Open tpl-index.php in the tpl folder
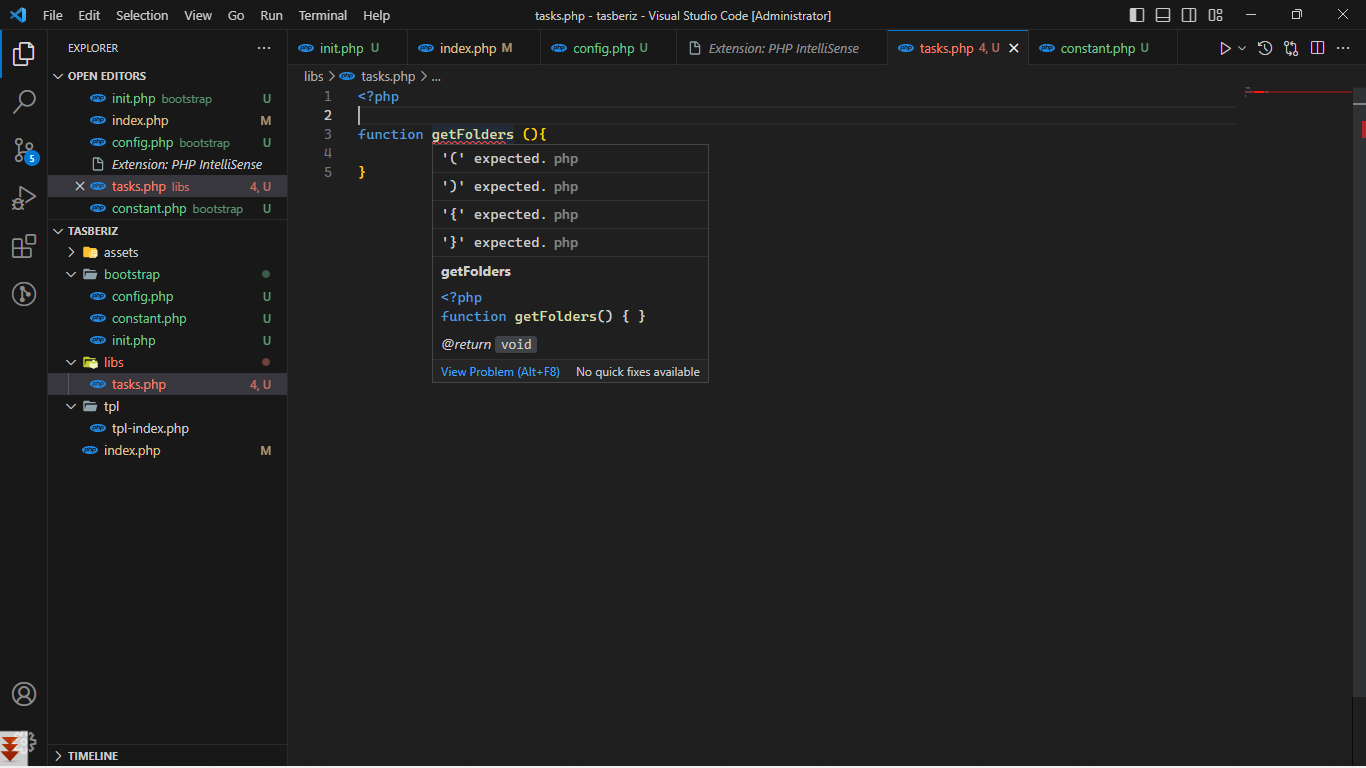Viewport: 1366px width, 768px height. pos(167,428)
